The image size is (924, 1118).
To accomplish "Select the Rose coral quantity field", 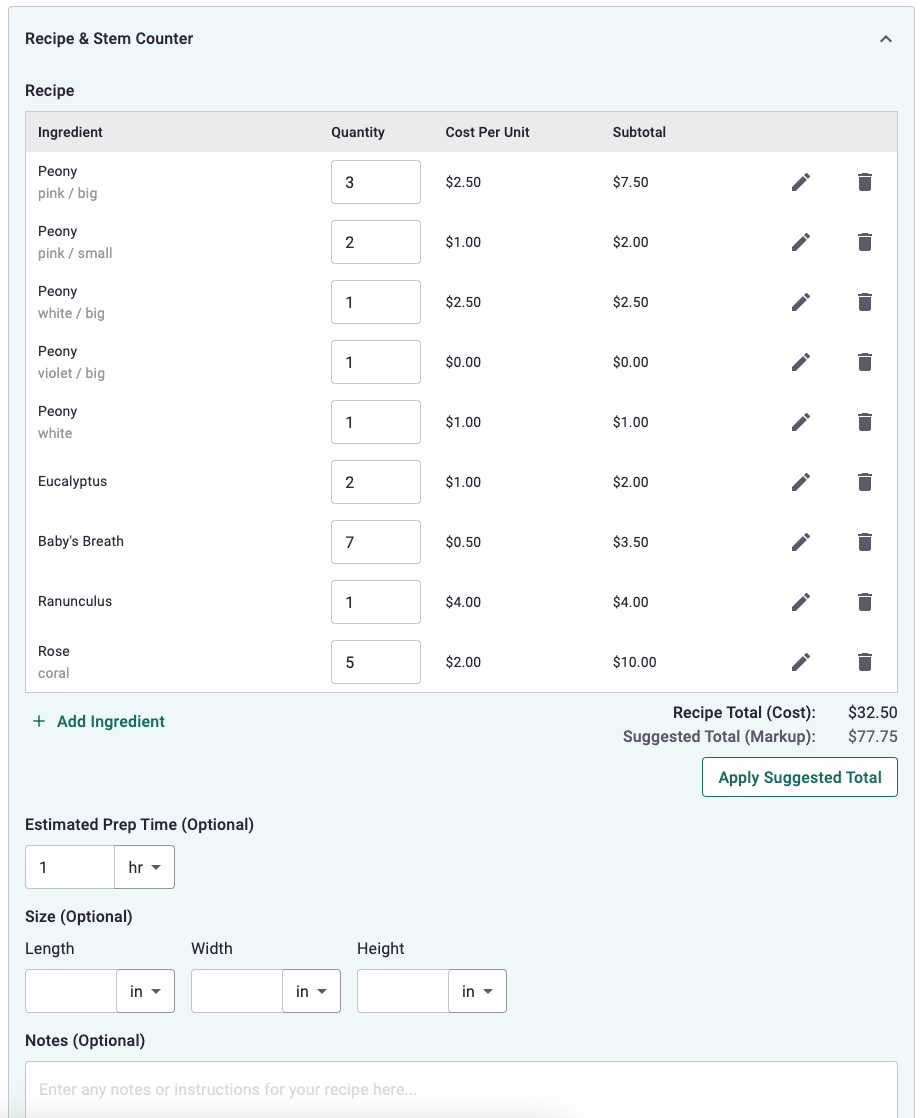I will tap(375, 662).
